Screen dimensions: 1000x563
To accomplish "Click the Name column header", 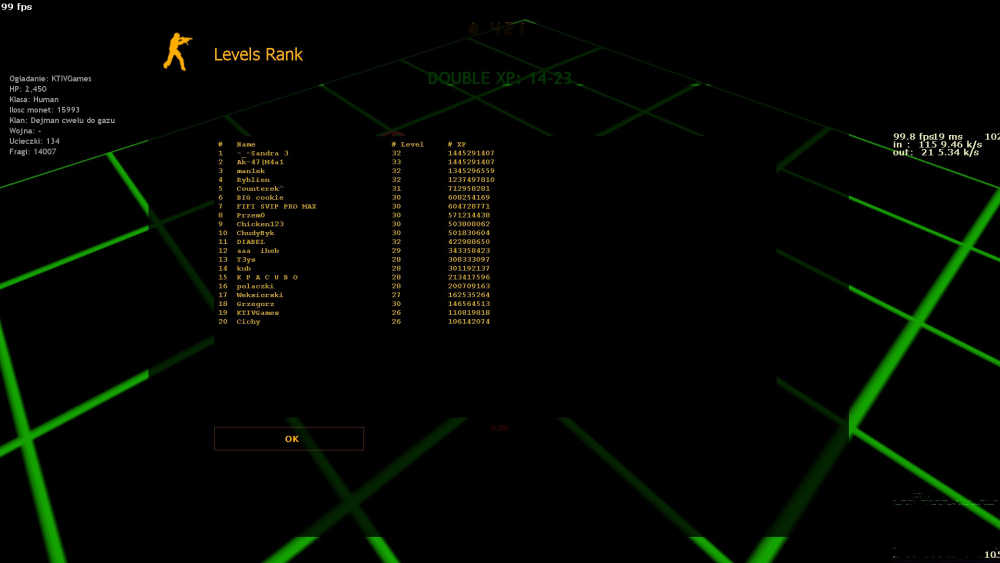I will coord(246,144).
